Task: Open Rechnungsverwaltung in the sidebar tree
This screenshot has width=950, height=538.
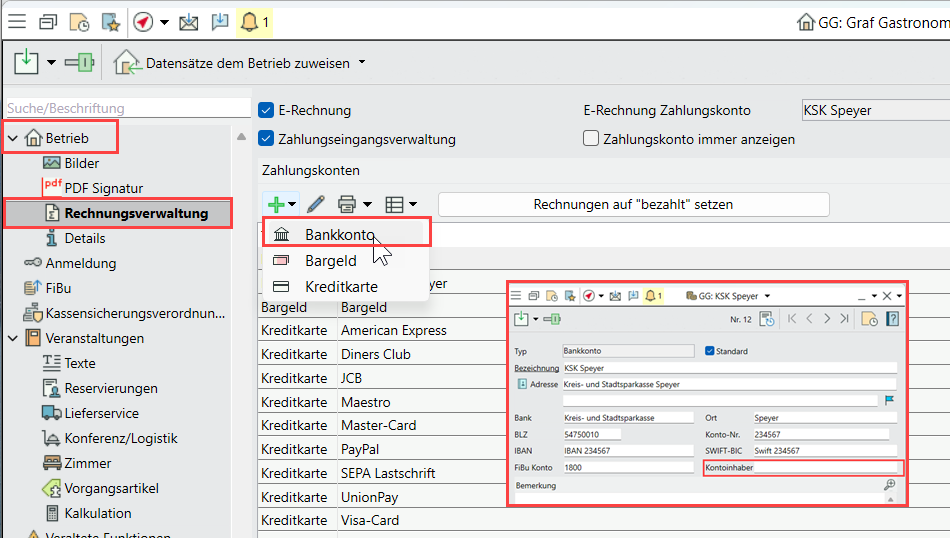Action: (x=136, y=213)
